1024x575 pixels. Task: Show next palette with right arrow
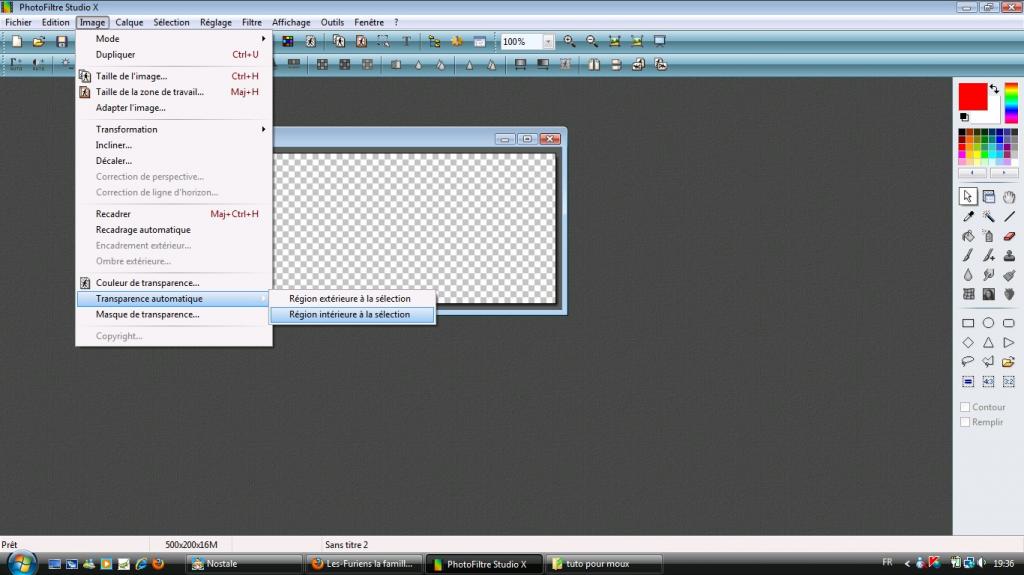click(x=1003, y=173)
